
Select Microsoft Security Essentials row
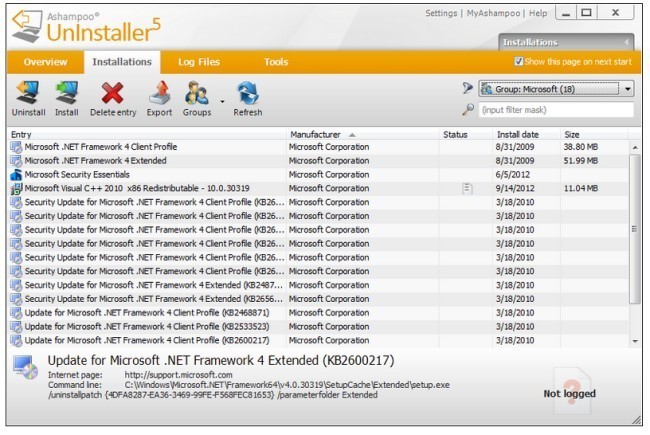(x=318, y=175)
